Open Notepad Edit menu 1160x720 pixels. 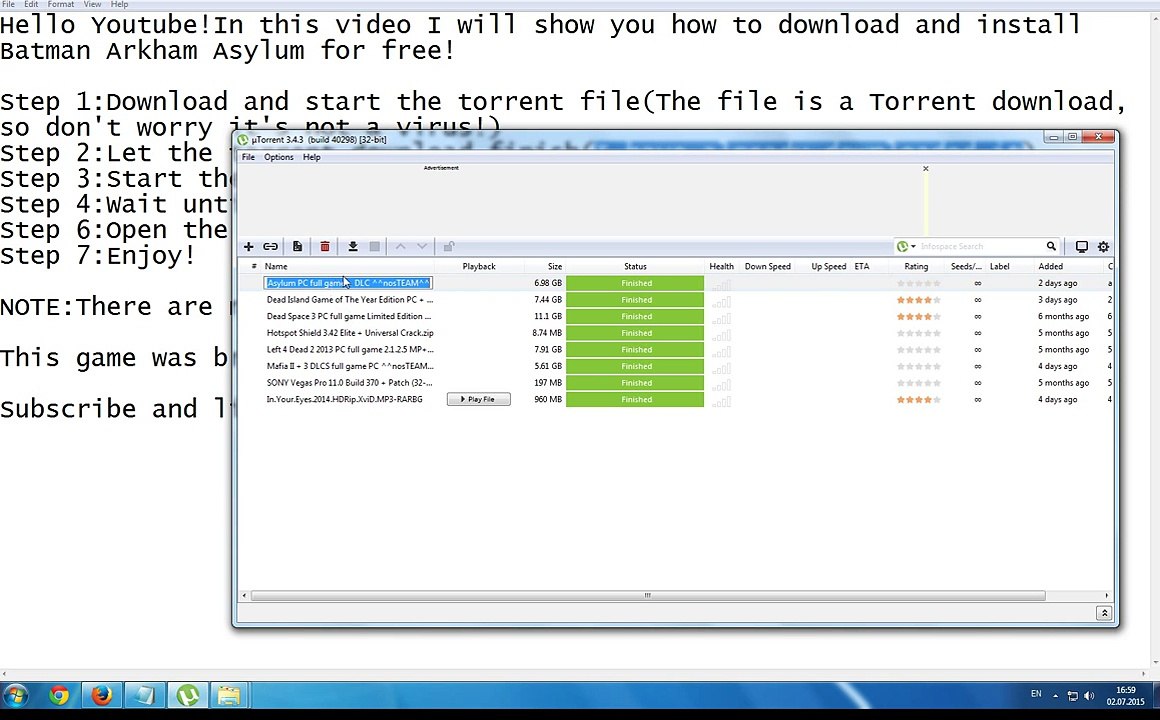31,4
